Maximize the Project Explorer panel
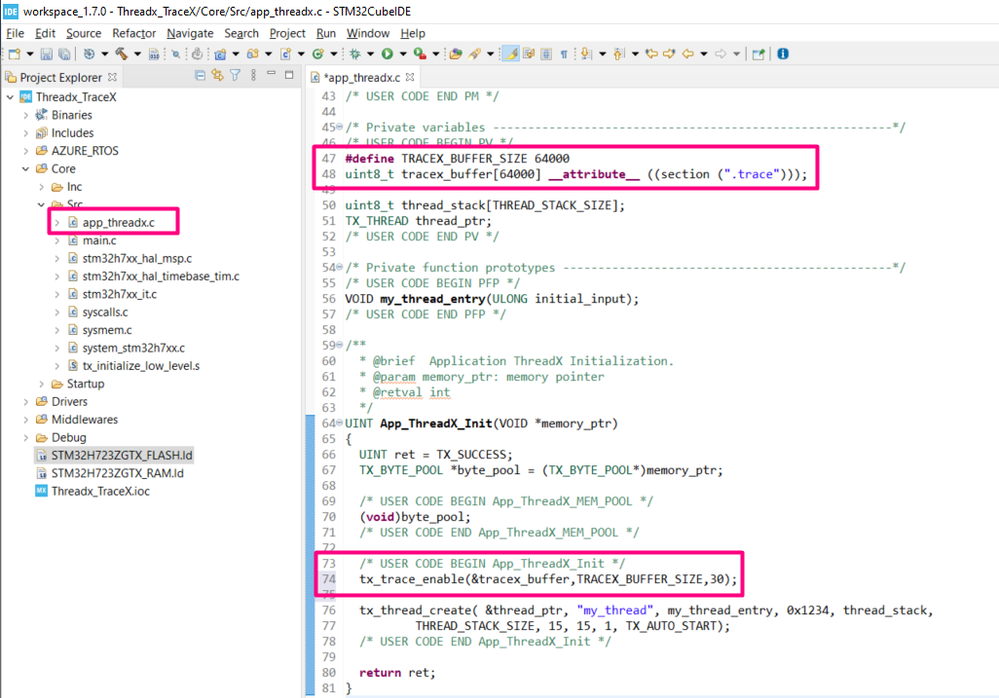 (289, 75)
